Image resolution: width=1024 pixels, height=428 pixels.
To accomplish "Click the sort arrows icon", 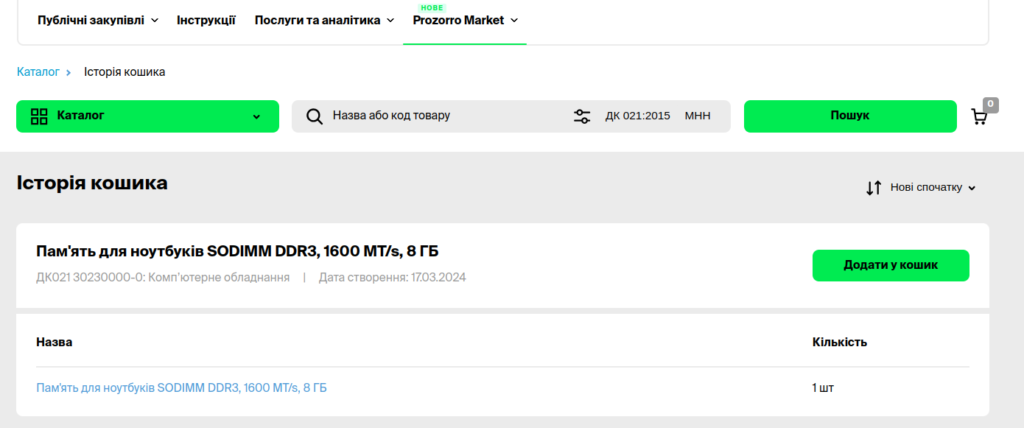I will tap(873, 187).
